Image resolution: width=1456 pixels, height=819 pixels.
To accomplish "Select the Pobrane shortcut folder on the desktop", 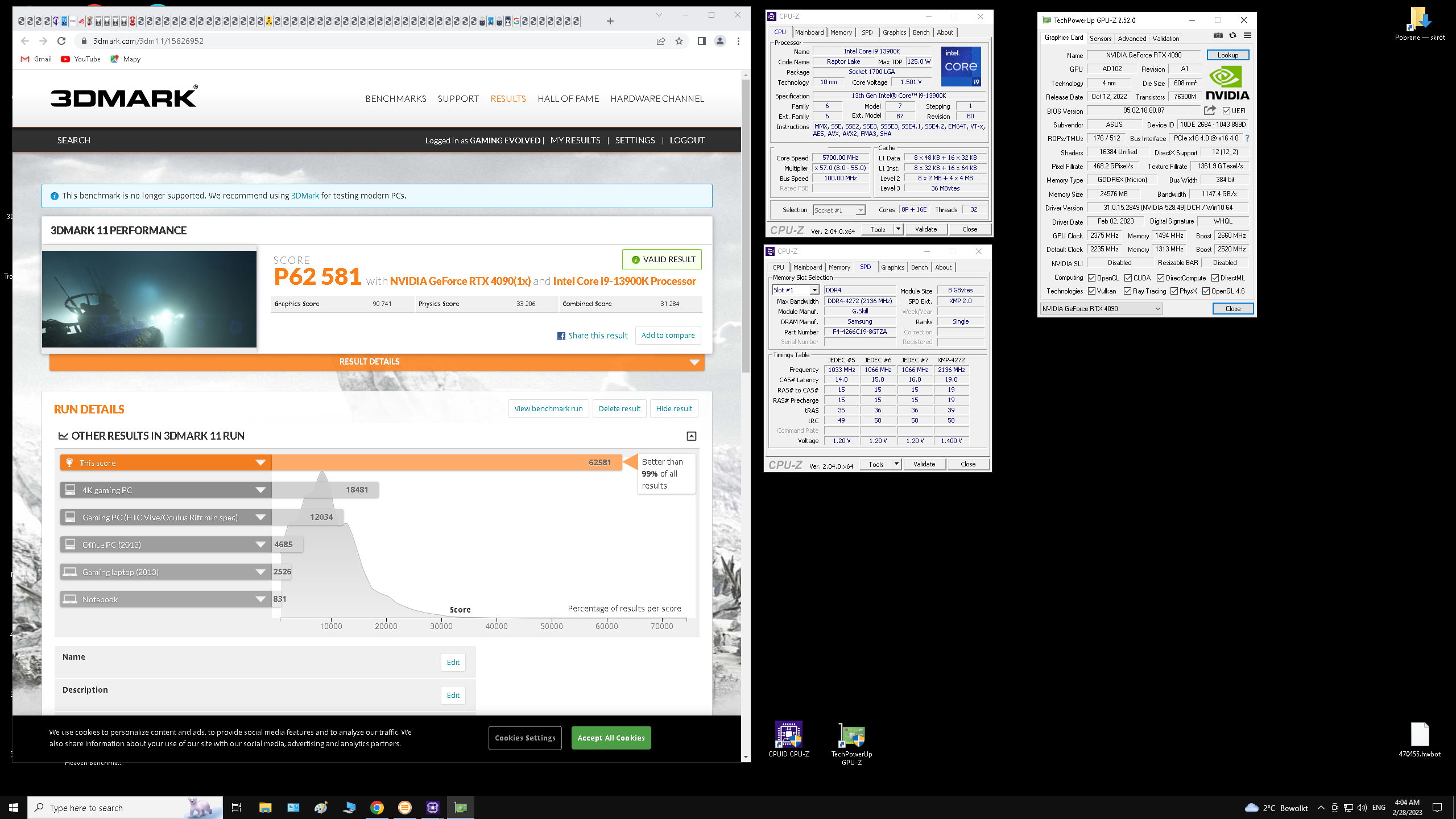I will [1420, 24].
